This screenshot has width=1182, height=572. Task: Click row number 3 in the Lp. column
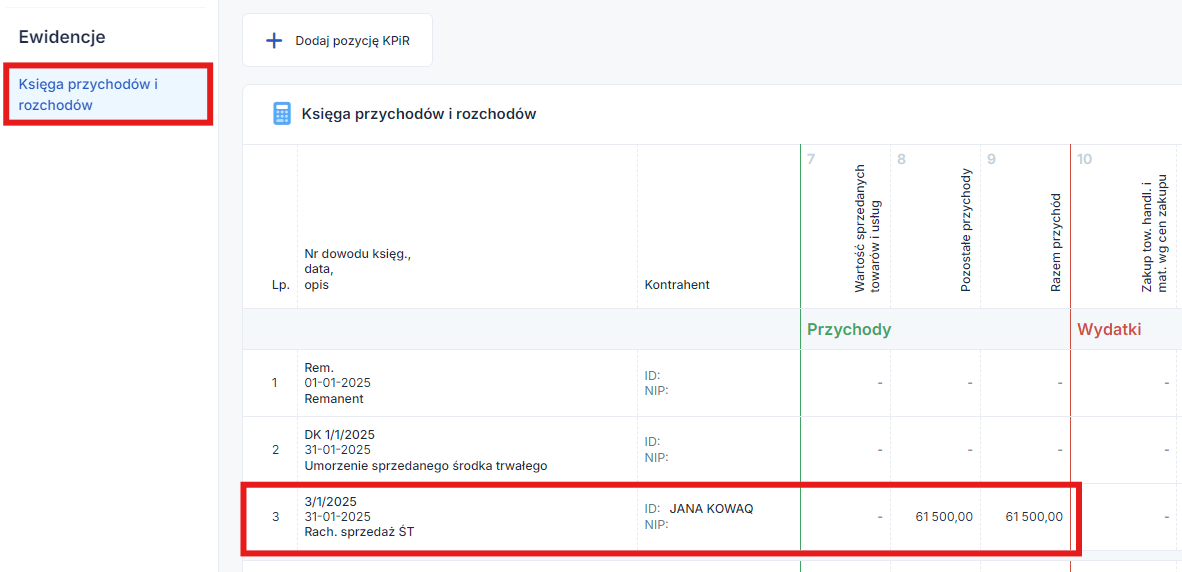click(274, 516)
